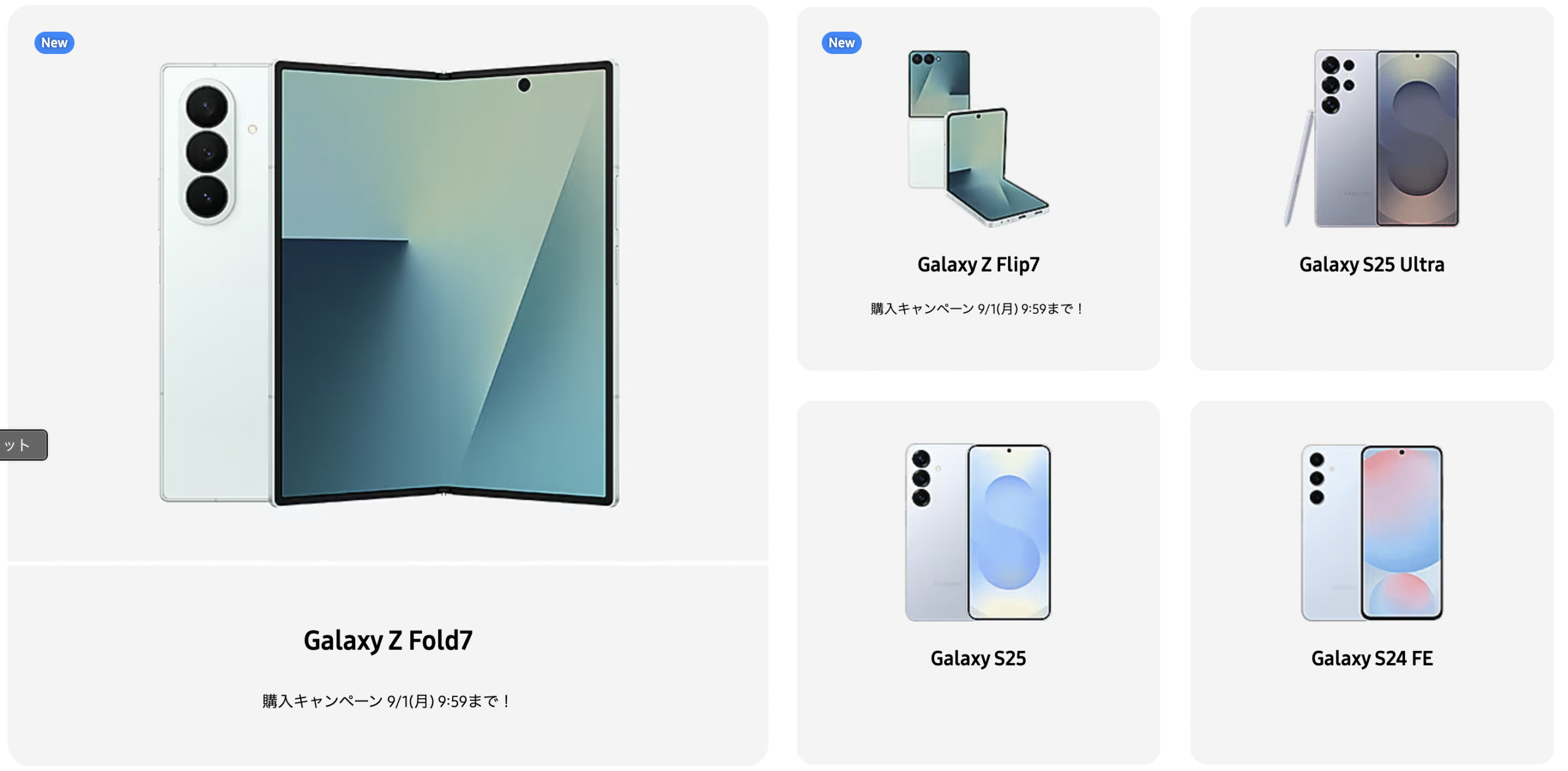This screenshot has height=771, width=1568.
Task: Click the Fold7 rear camera module
Action: (x=207, y=152)
